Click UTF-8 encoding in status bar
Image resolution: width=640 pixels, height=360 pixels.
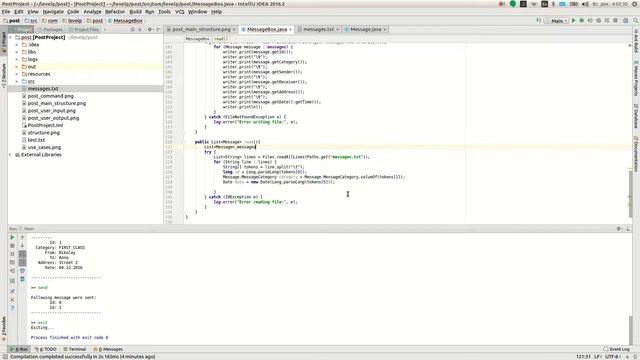click(x=613, y=356)
